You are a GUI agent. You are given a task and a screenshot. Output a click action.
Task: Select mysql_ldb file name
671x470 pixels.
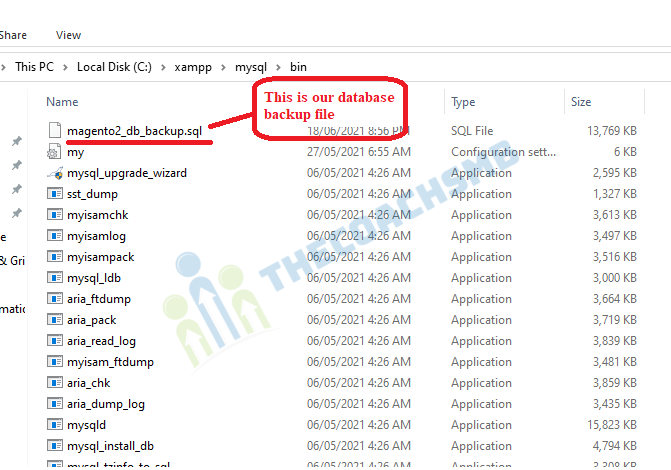tap(94, 278)
